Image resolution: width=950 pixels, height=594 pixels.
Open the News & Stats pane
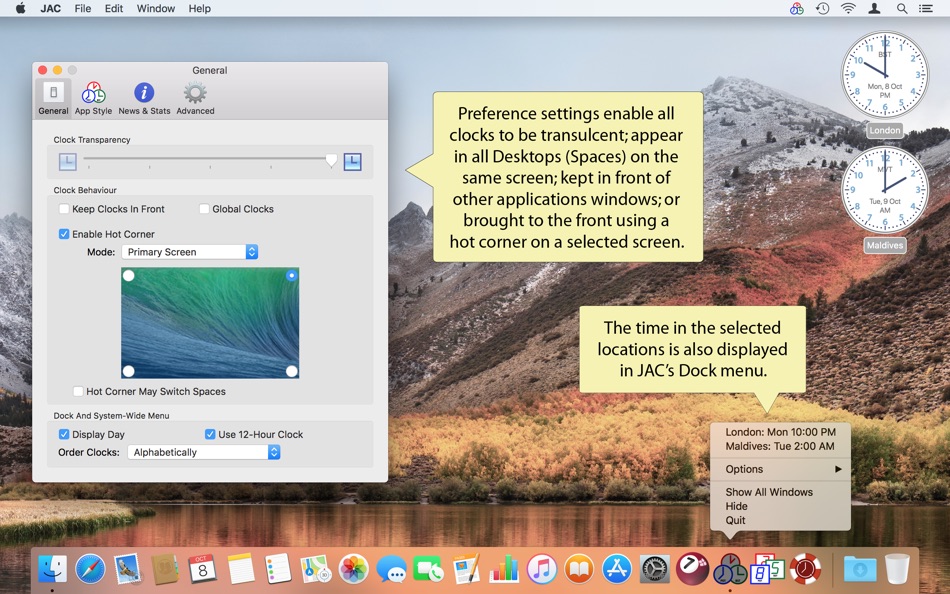[144, 95]
